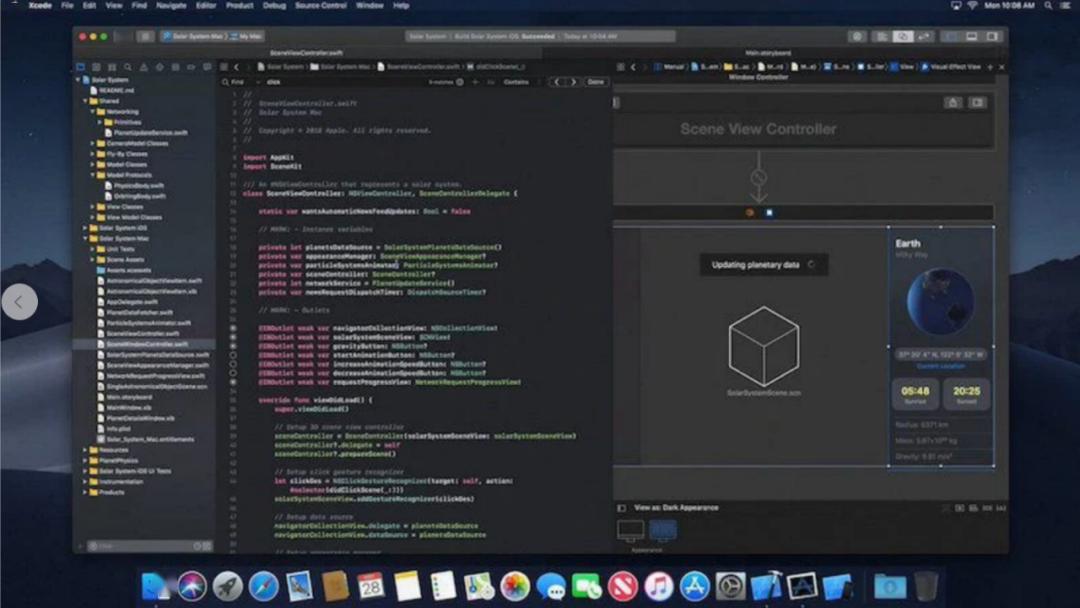This screenshot has height=608, width=1080.
Task: Toggle the navigator panel visibility
Action: (951, 36)
